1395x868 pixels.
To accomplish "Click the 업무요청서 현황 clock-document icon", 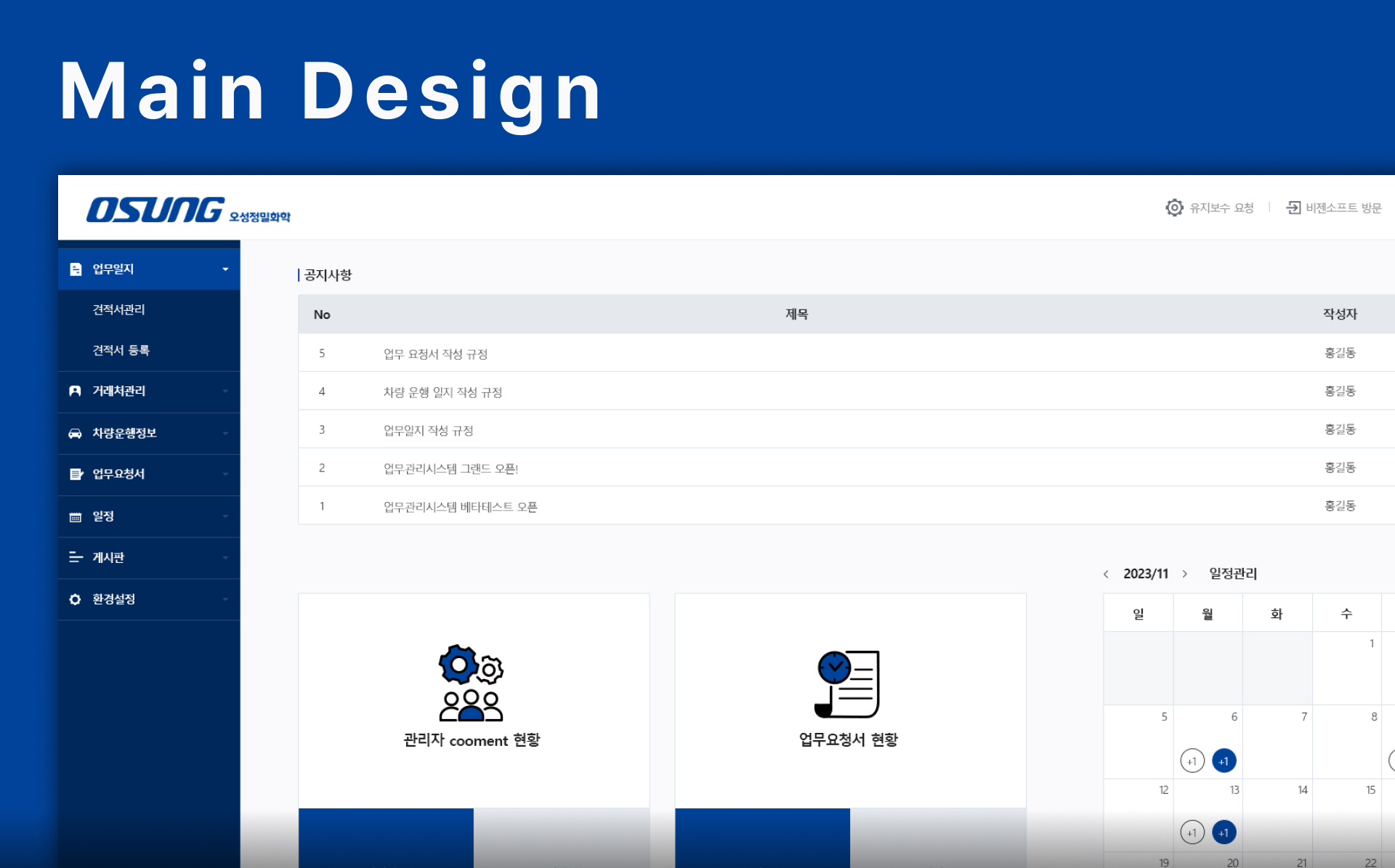I will [x=848, y=684].
